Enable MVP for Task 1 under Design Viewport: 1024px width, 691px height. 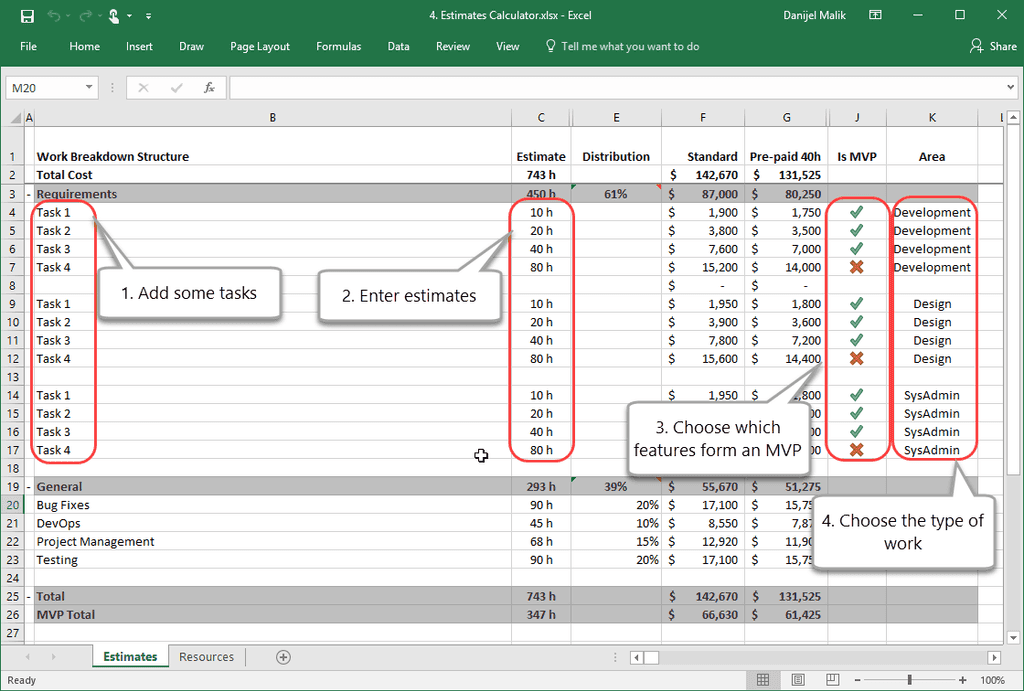(x=856, y=303)
